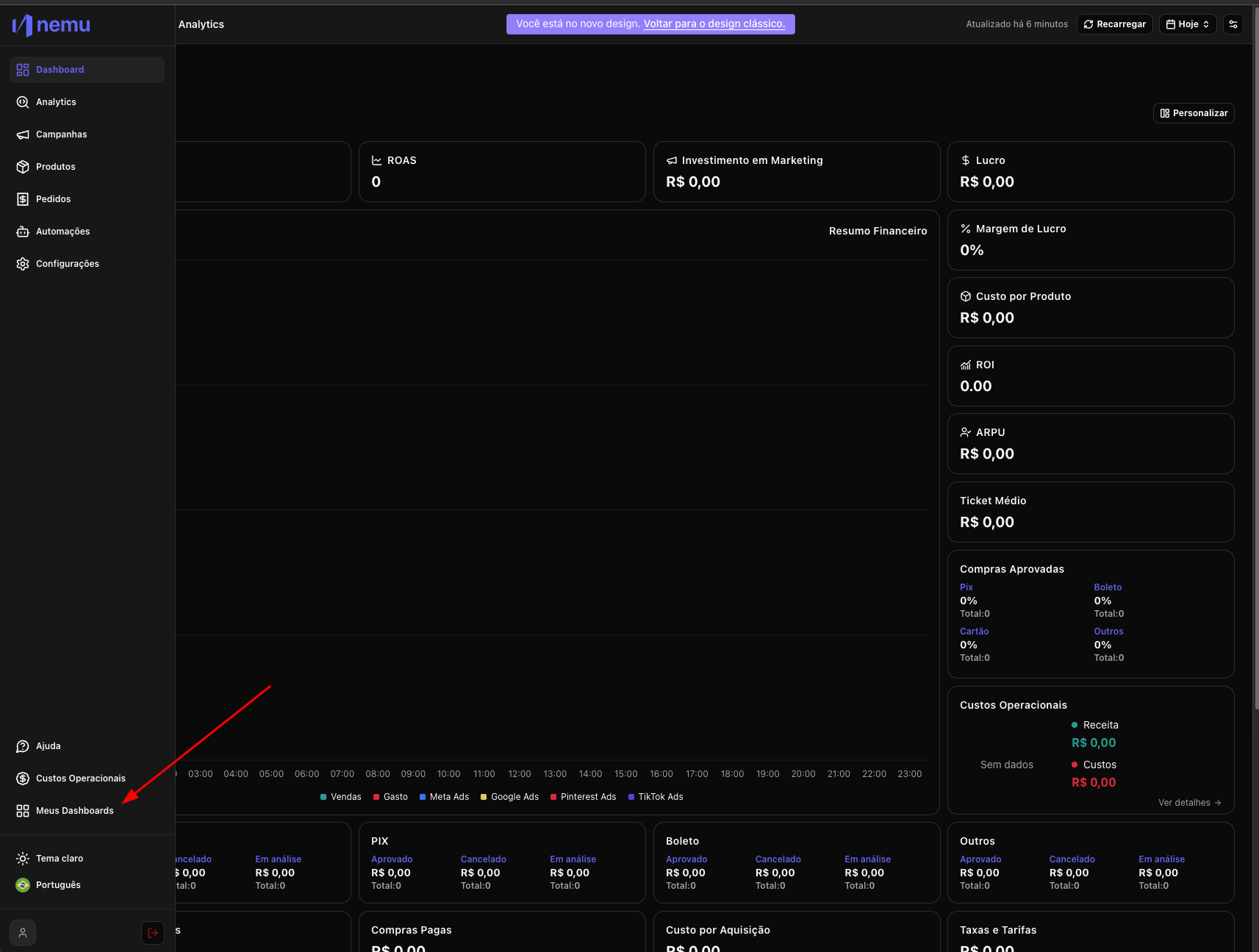Open the Dashboard sidebar item

(x=87, y=70)
